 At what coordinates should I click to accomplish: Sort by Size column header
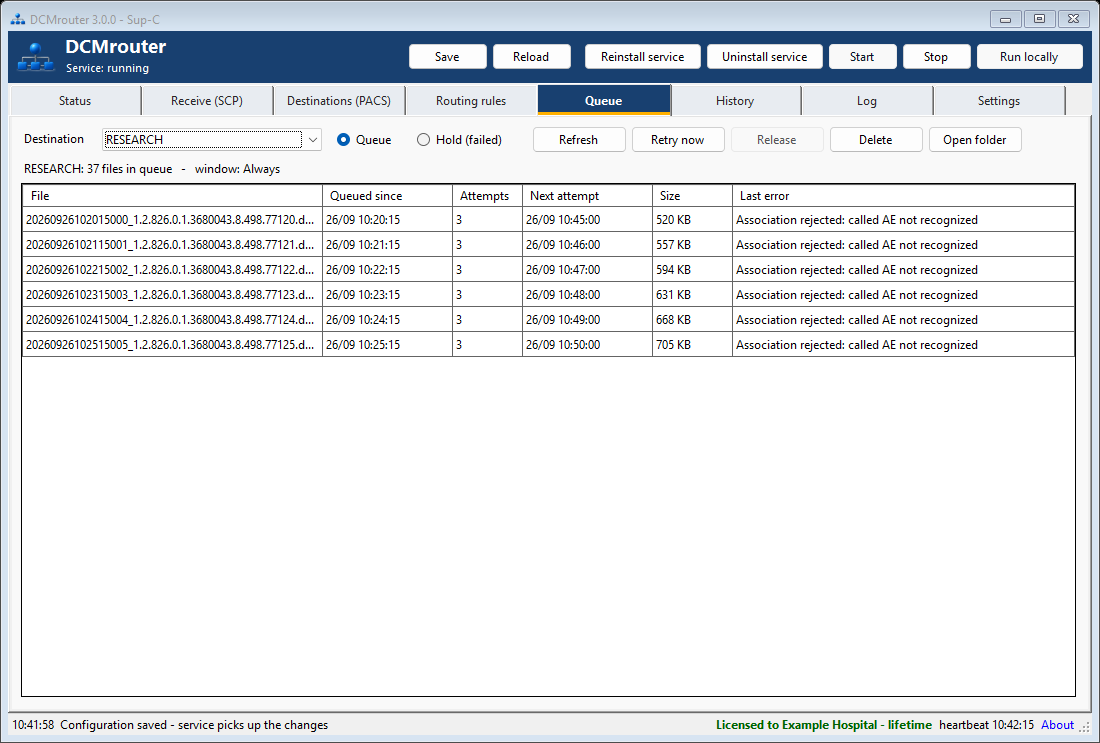tap(692, 196)
